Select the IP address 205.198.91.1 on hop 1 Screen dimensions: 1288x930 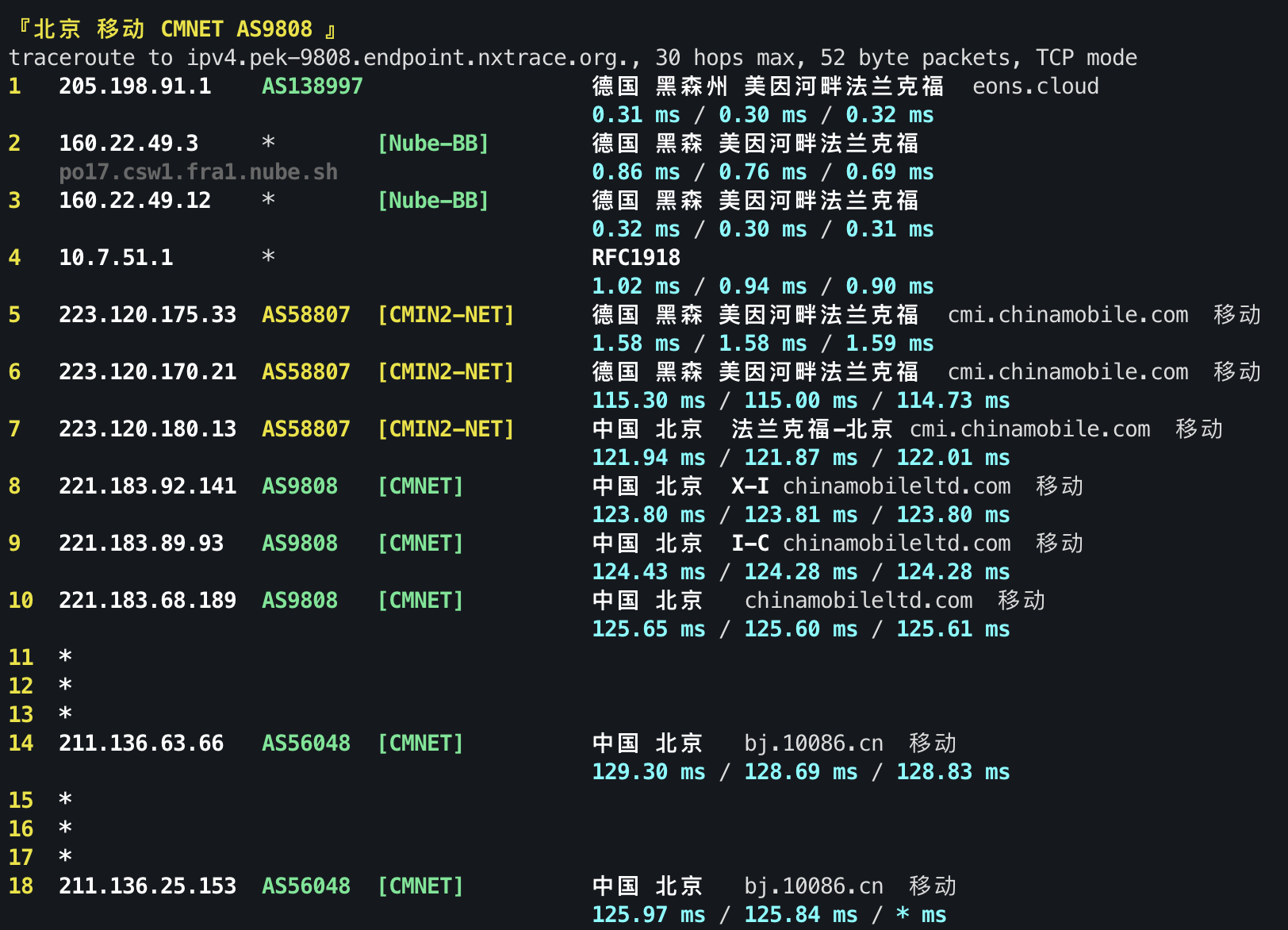click(135, 86)
